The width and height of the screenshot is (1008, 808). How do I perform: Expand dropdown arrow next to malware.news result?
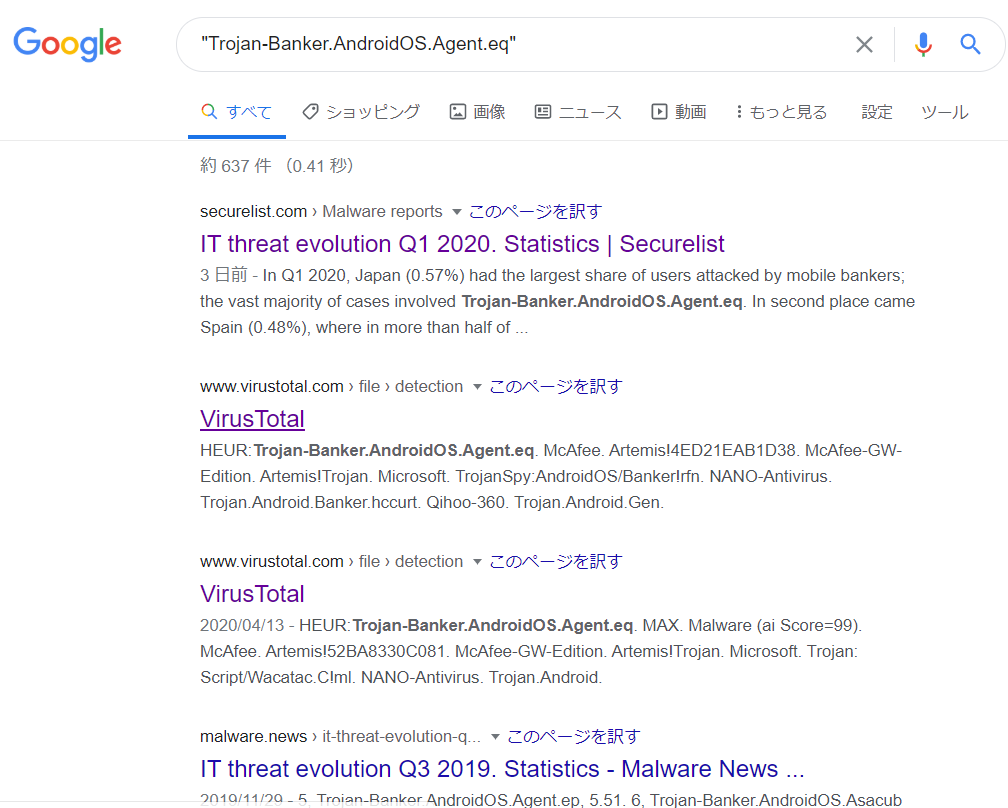pos(495,737)
